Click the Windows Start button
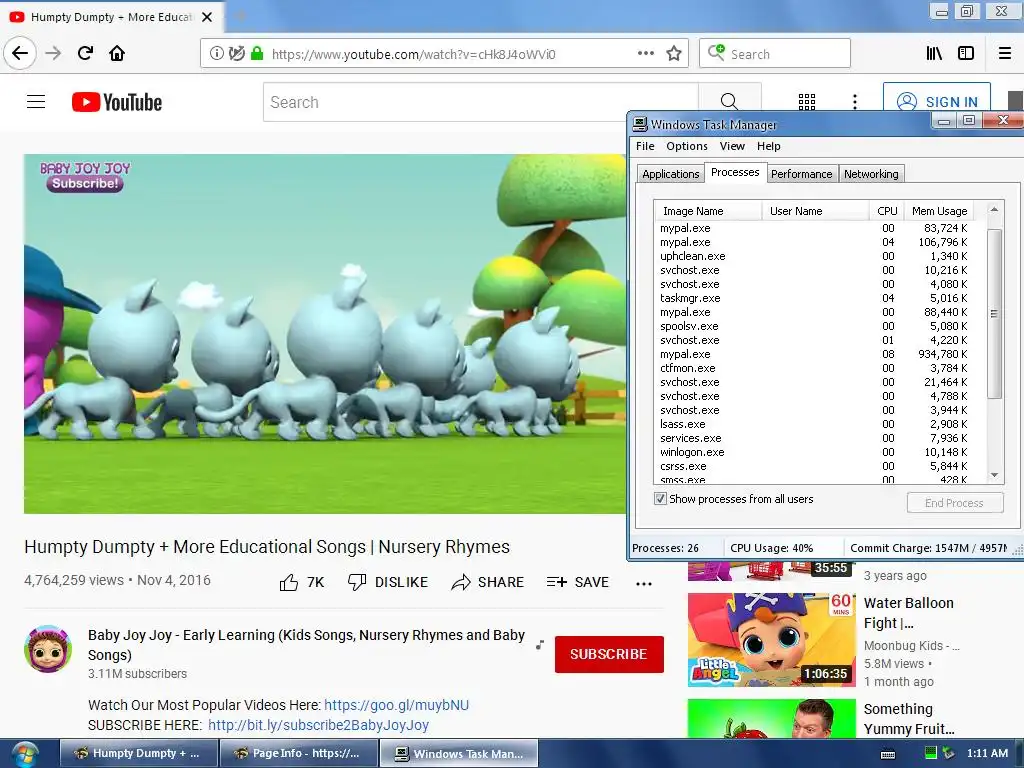This screenshot has height=768, width=1024. click(24, 755)
